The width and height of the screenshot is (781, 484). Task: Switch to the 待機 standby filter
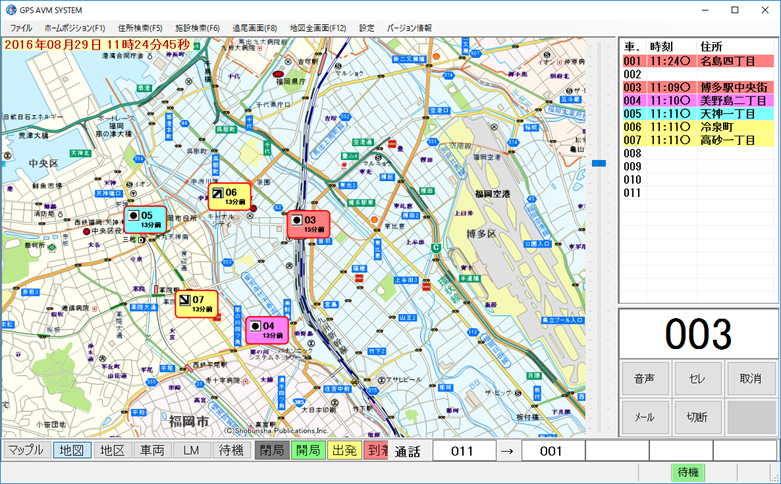coord(230,451)
